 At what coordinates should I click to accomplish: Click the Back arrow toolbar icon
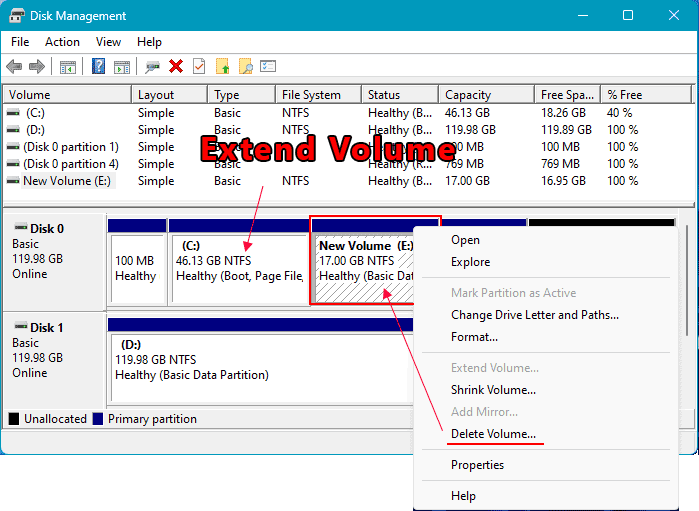[x=14, y=67]
